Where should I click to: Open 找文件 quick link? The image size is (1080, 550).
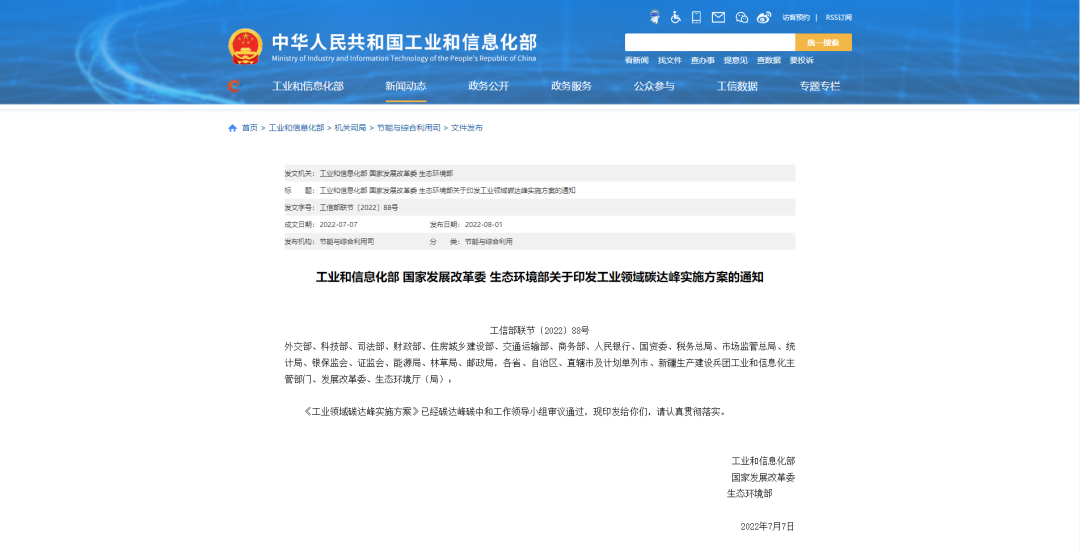[x=669, y=61]
